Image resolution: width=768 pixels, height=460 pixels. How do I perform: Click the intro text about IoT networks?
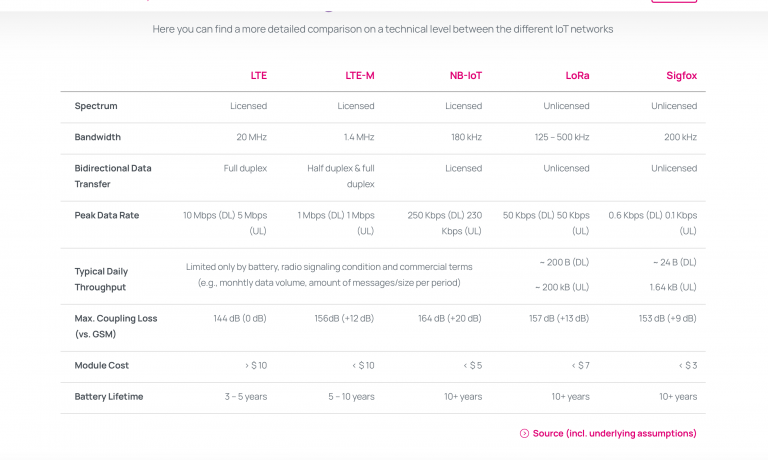383,29
